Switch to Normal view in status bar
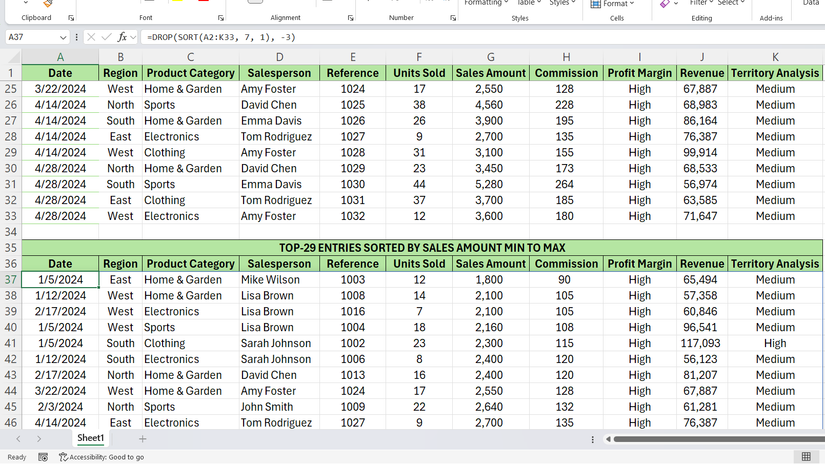825x464 pixels. tap(806, 457)
